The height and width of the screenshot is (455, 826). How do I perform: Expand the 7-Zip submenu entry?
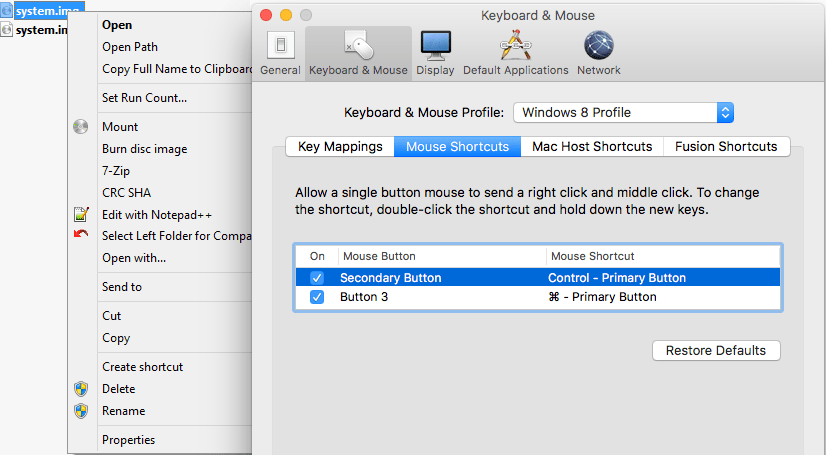click(116, 171)
